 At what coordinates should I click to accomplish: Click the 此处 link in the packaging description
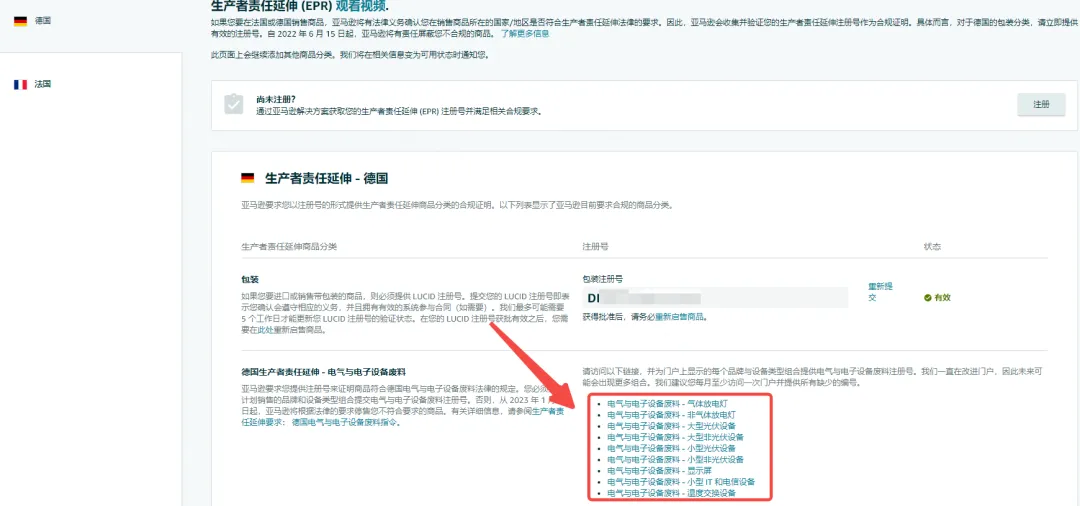[x=265, y=330]
